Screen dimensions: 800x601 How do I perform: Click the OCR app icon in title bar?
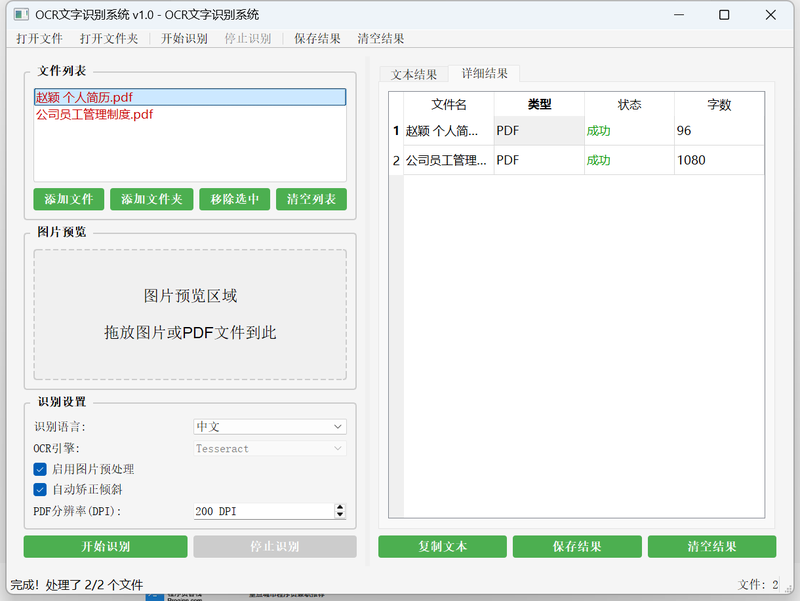(20, 14)
